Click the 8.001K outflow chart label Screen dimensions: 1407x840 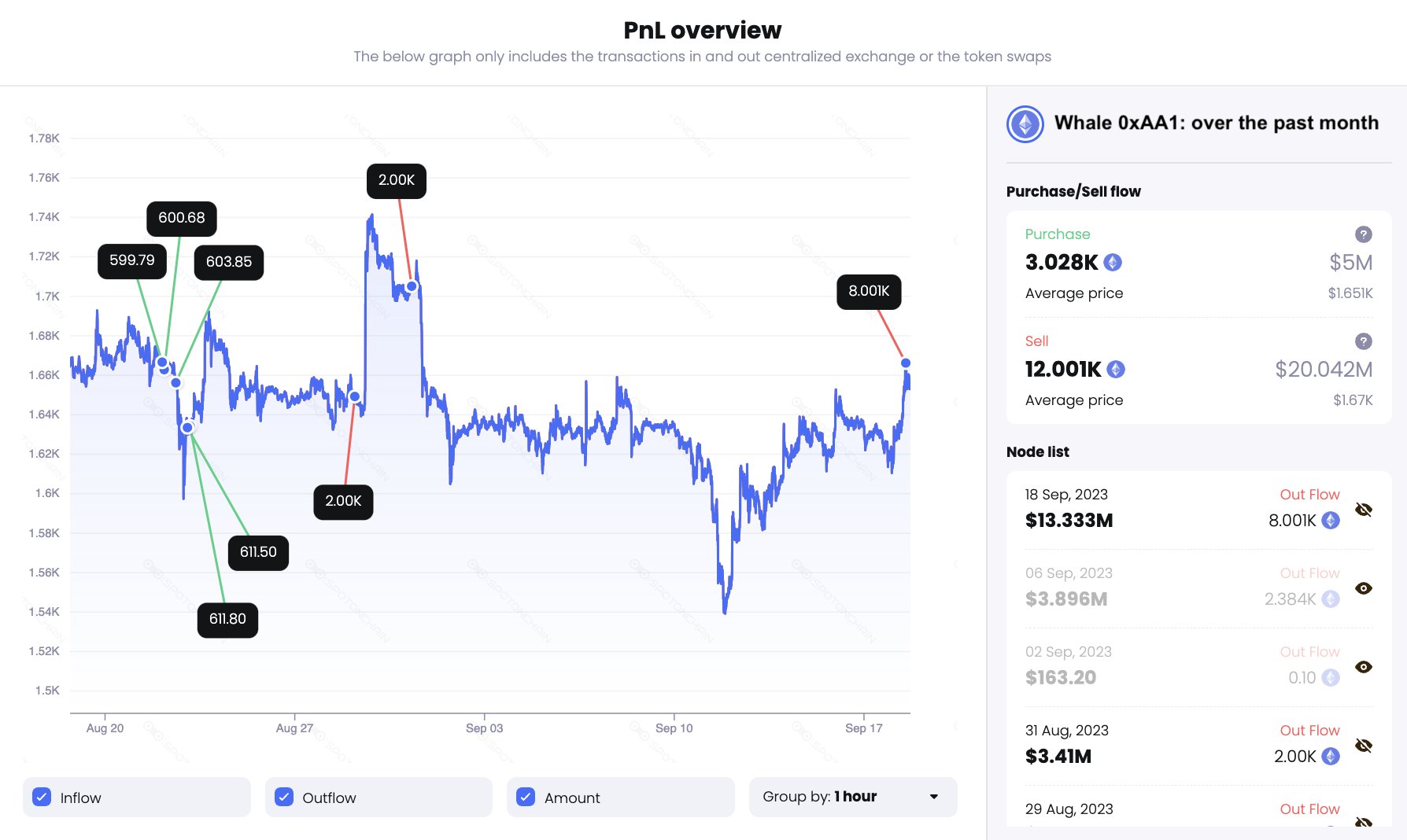tap(869, 292)
